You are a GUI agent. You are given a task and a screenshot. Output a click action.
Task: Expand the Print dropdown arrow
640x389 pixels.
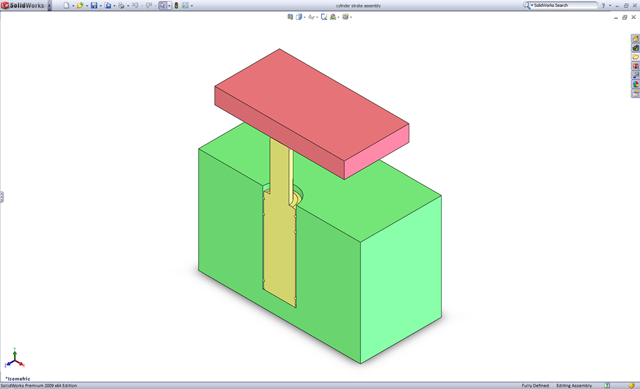pos(128,6)
